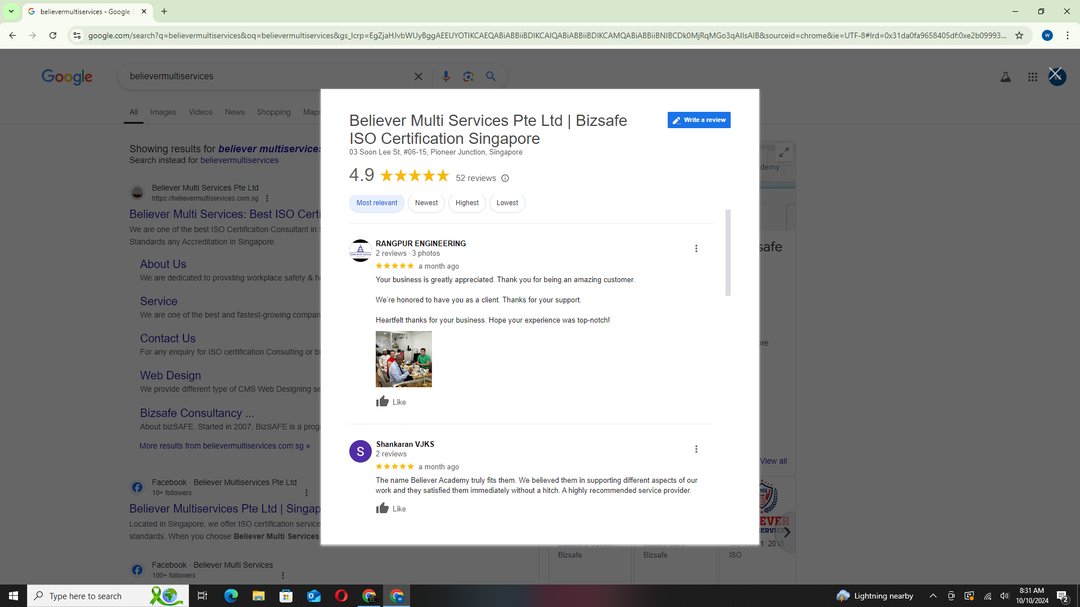Open the Web Design sitelink
1080x607 pixels.
pyautogui.click(x=171, y=376)
